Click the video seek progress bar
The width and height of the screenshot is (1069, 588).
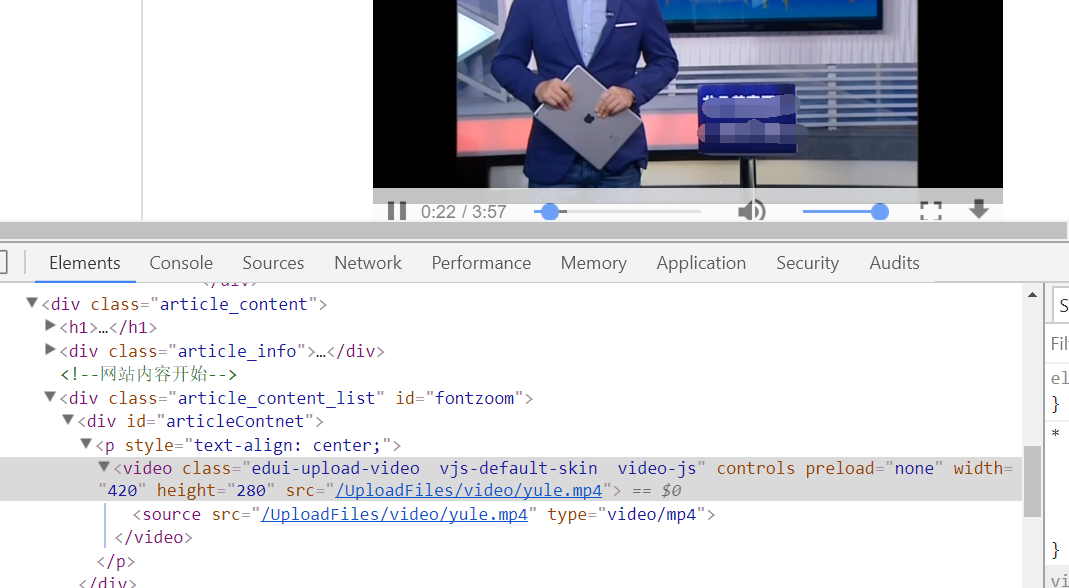[618, 211]
